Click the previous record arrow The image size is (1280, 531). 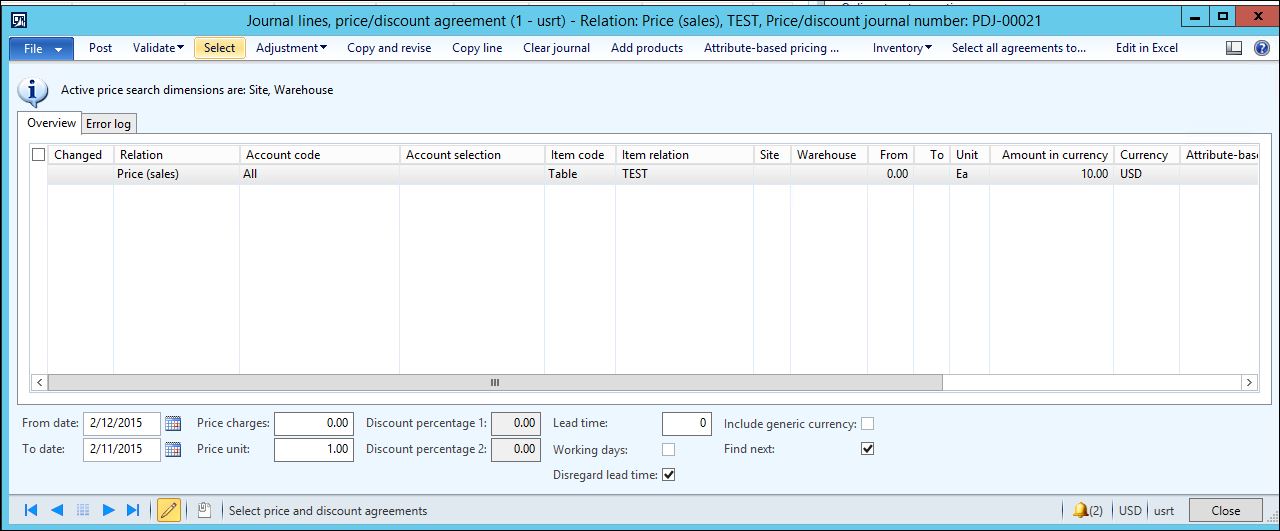click(x=57, y=510)
